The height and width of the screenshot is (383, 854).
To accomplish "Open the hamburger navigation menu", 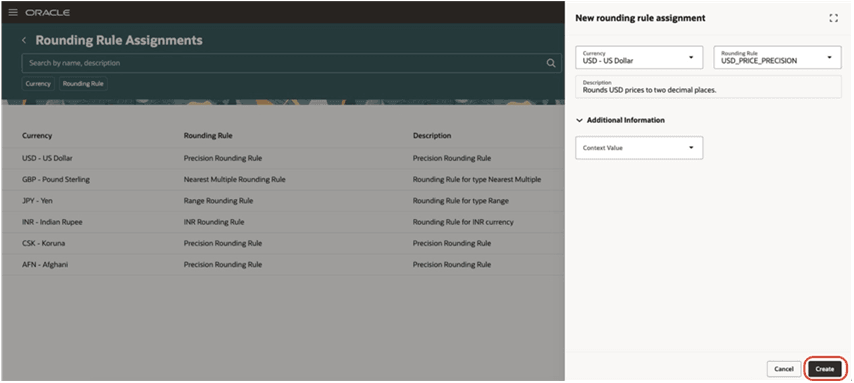I will 13,12.
